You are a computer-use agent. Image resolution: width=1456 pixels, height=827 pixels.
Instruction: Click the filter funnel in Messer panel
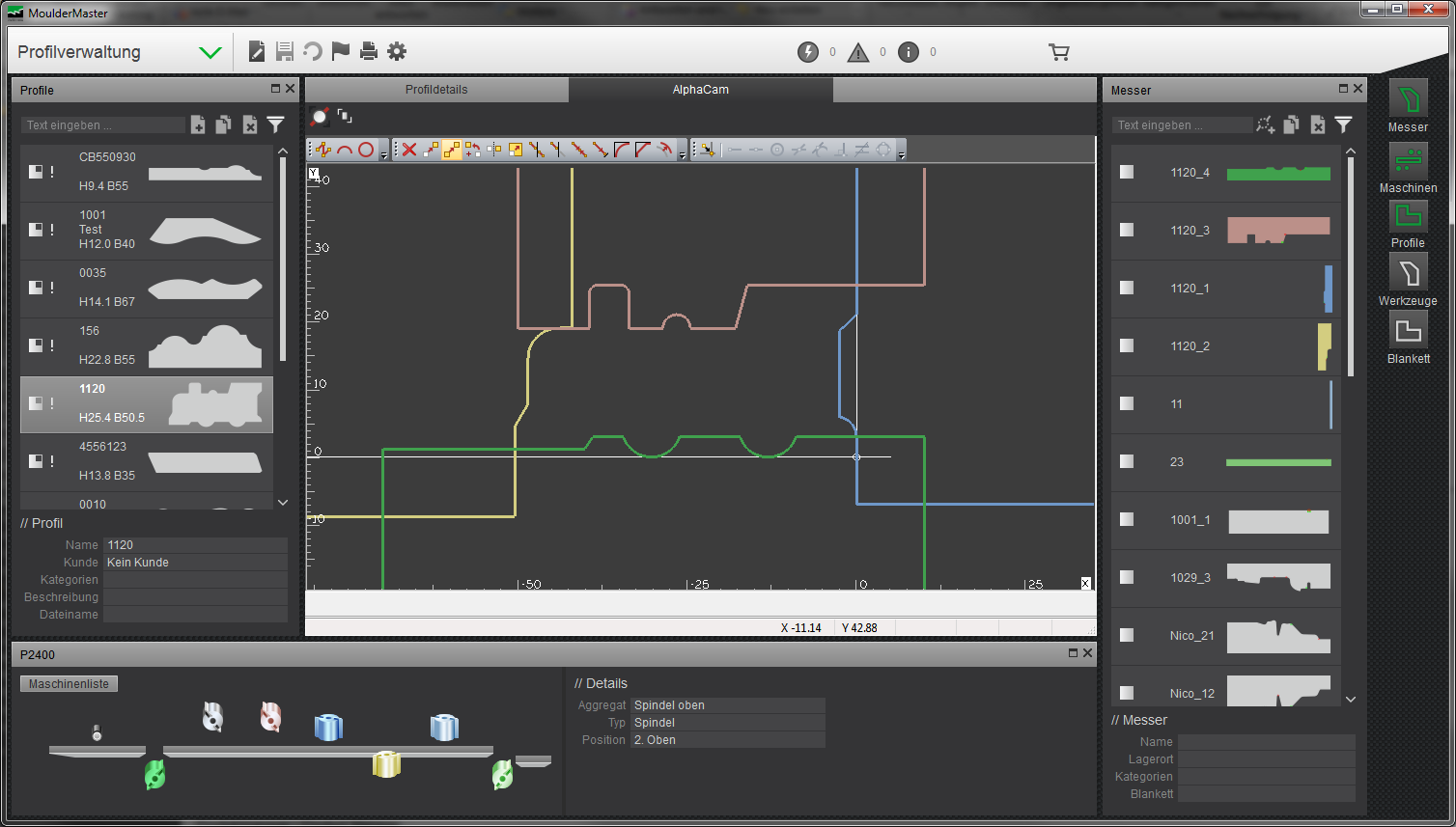click(1343, 124)
